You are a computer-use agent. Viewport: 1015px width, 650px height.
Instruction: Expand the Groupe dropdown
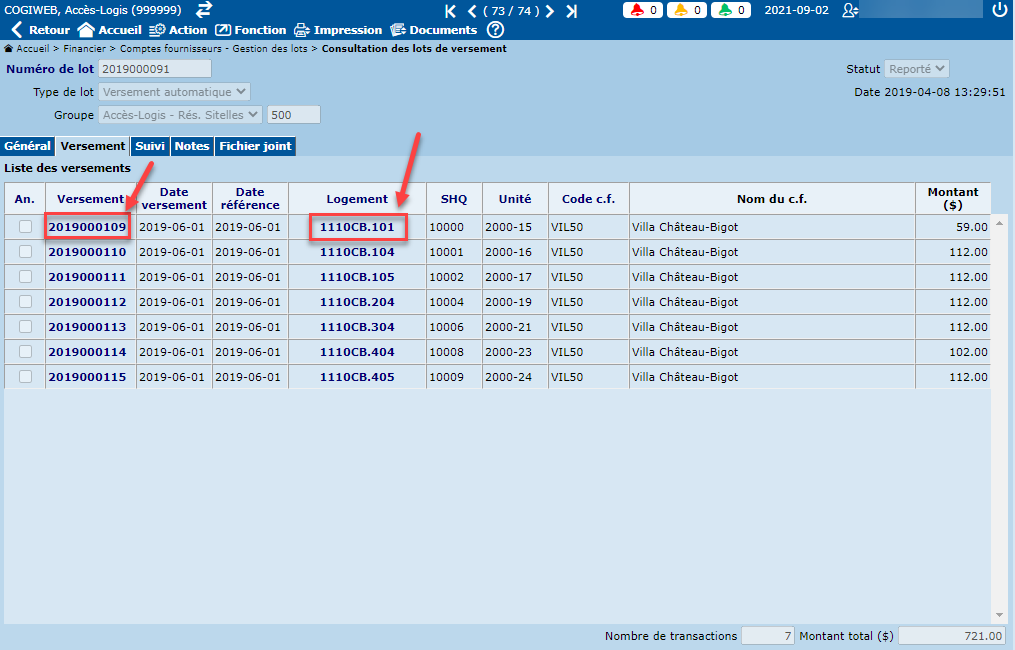point(181,115)
